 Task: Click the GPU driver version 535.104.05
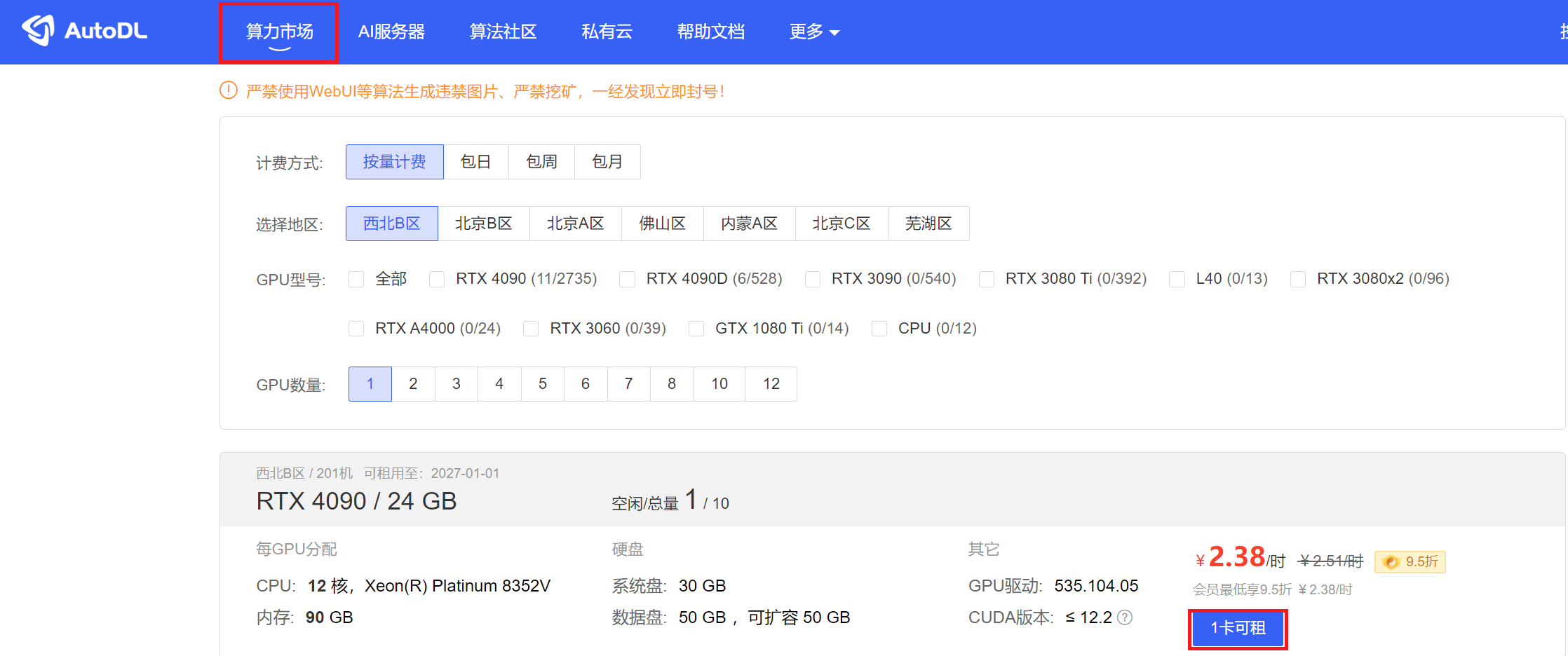pyautogui.click(x=1096, y=586)
